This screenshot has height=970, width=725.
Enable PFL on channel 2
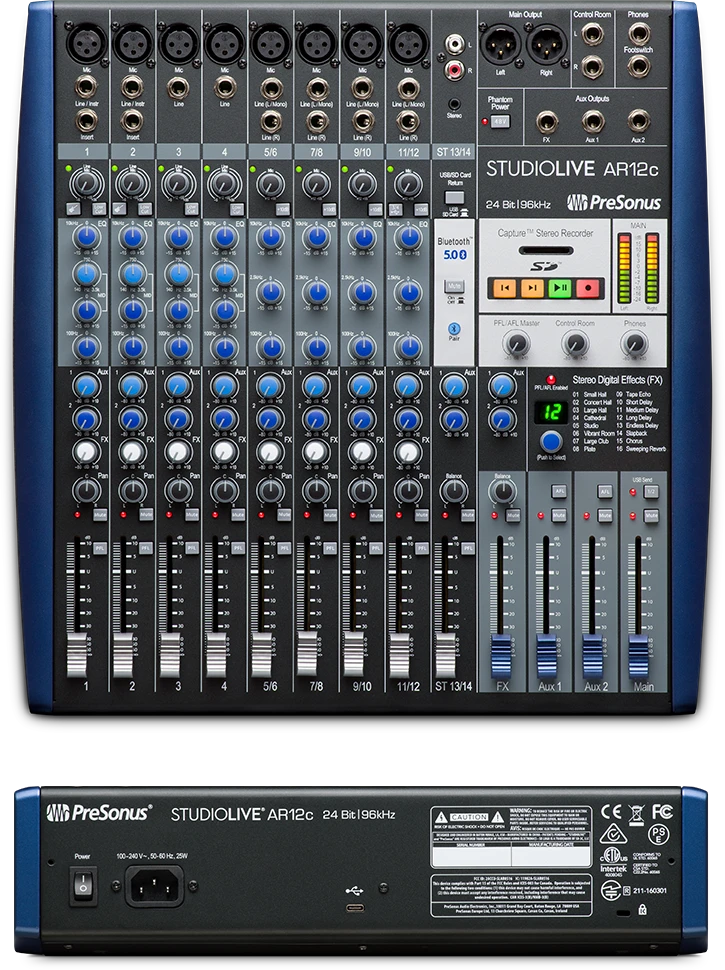[145, 548]
